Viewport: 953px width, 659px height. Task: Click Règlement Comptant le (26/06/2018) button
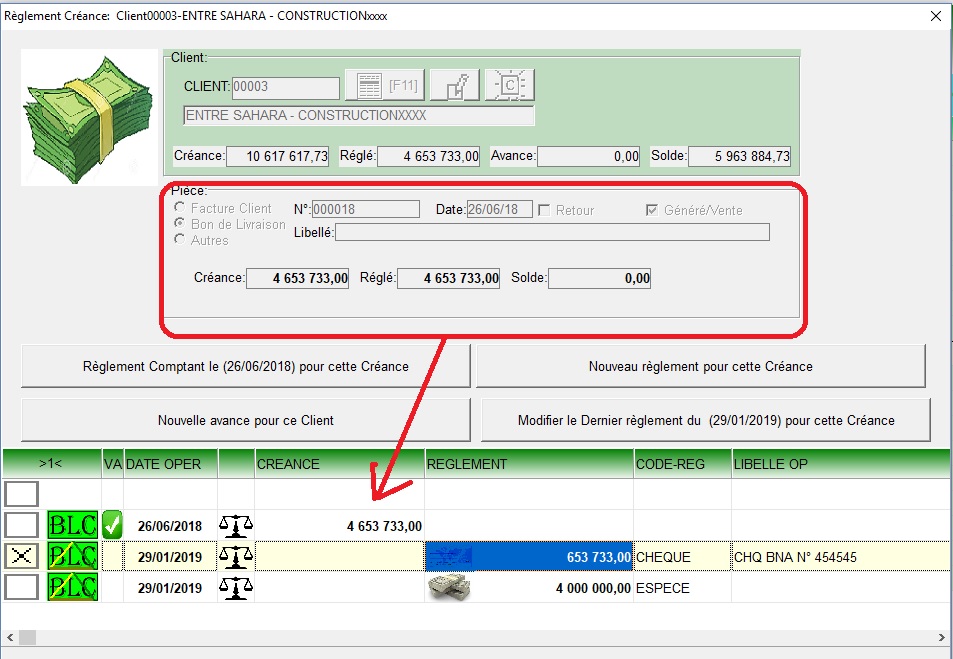(246, 367)
